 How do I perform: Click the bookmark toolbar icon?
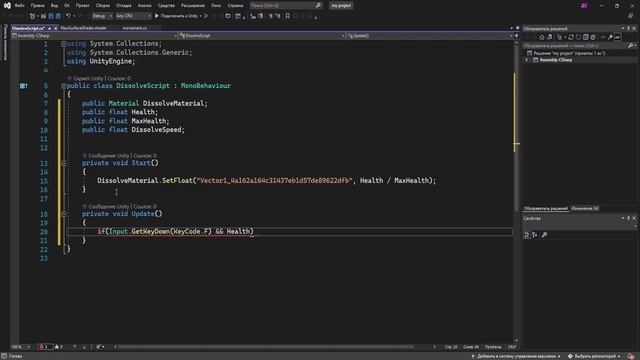(287, 16)
